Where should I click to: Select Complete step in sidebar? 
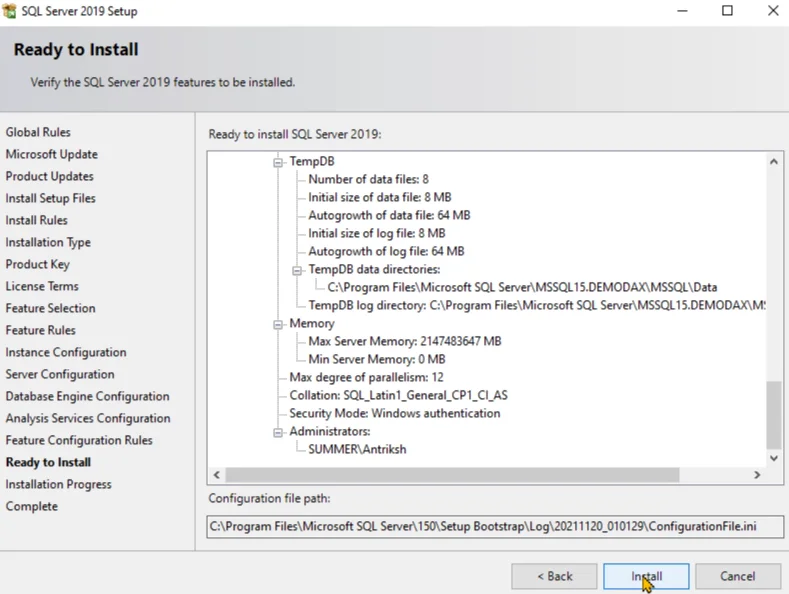(32, 506)
